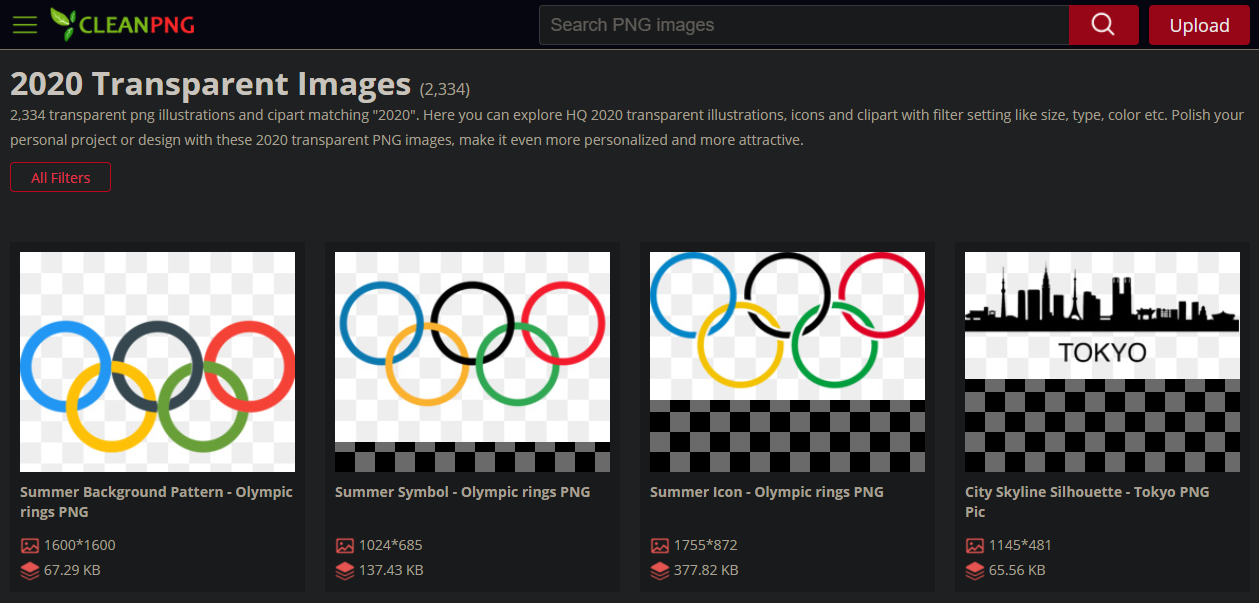Screen dimensions: 1259x603
Task: Open the hamburger menu icon
Action: [x=25, y=25]
